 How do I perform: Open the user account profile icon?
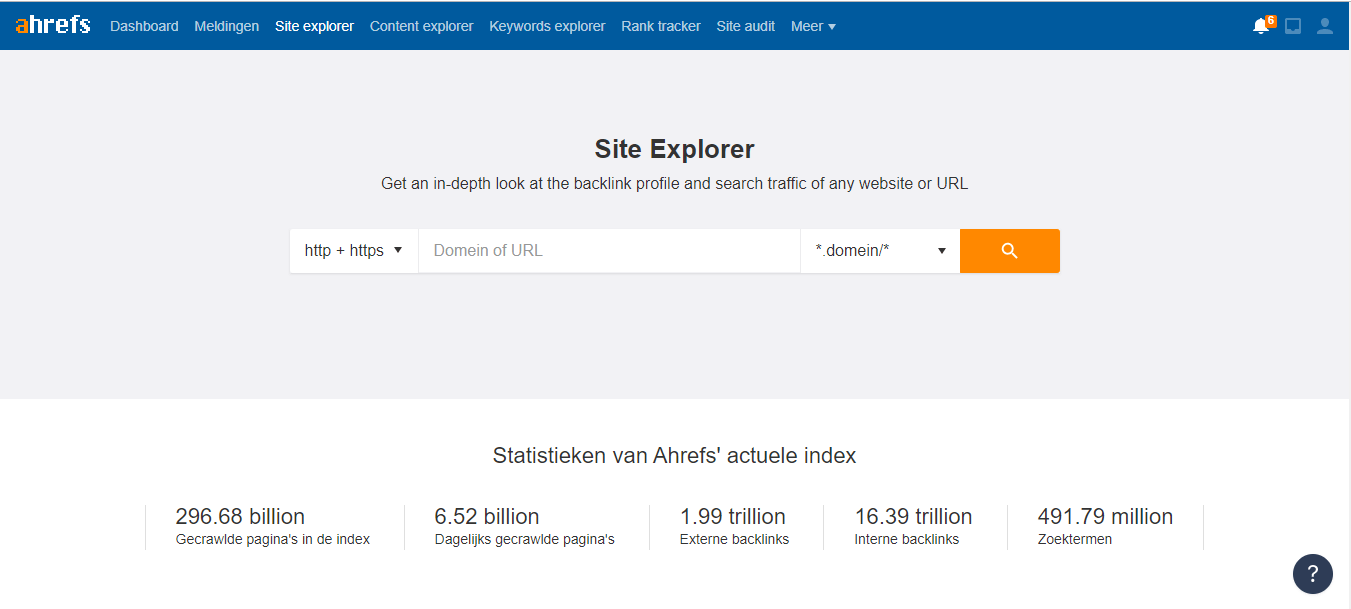[x=1325, y=26]
